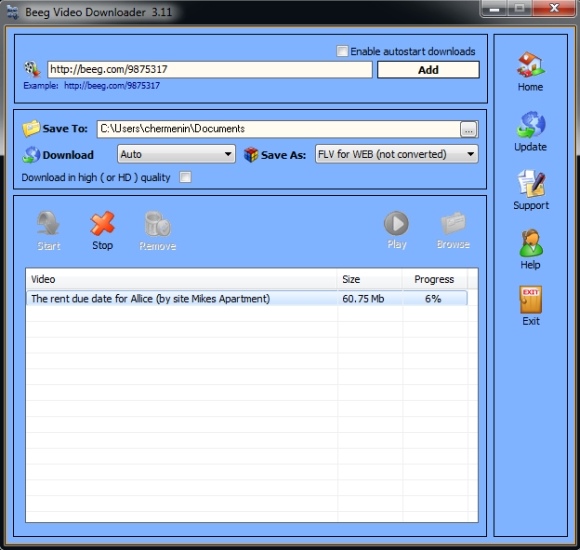This screenshot has width=580, height=550.
Task: Click the film reel icon beside URL field
Action: pos(32,69)
